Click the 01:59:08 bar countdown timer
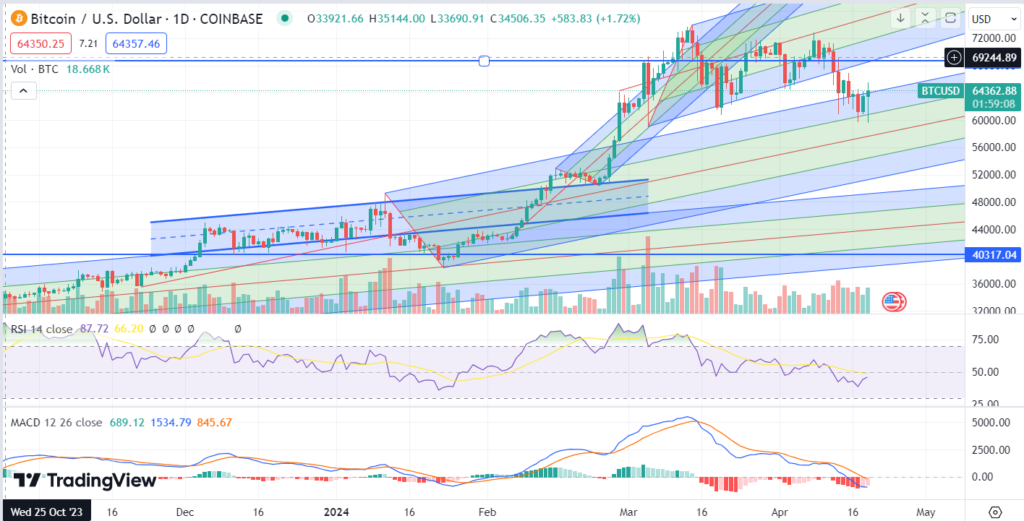The width and height of the screenshot is (1024, 521). (x=993, y=103)
